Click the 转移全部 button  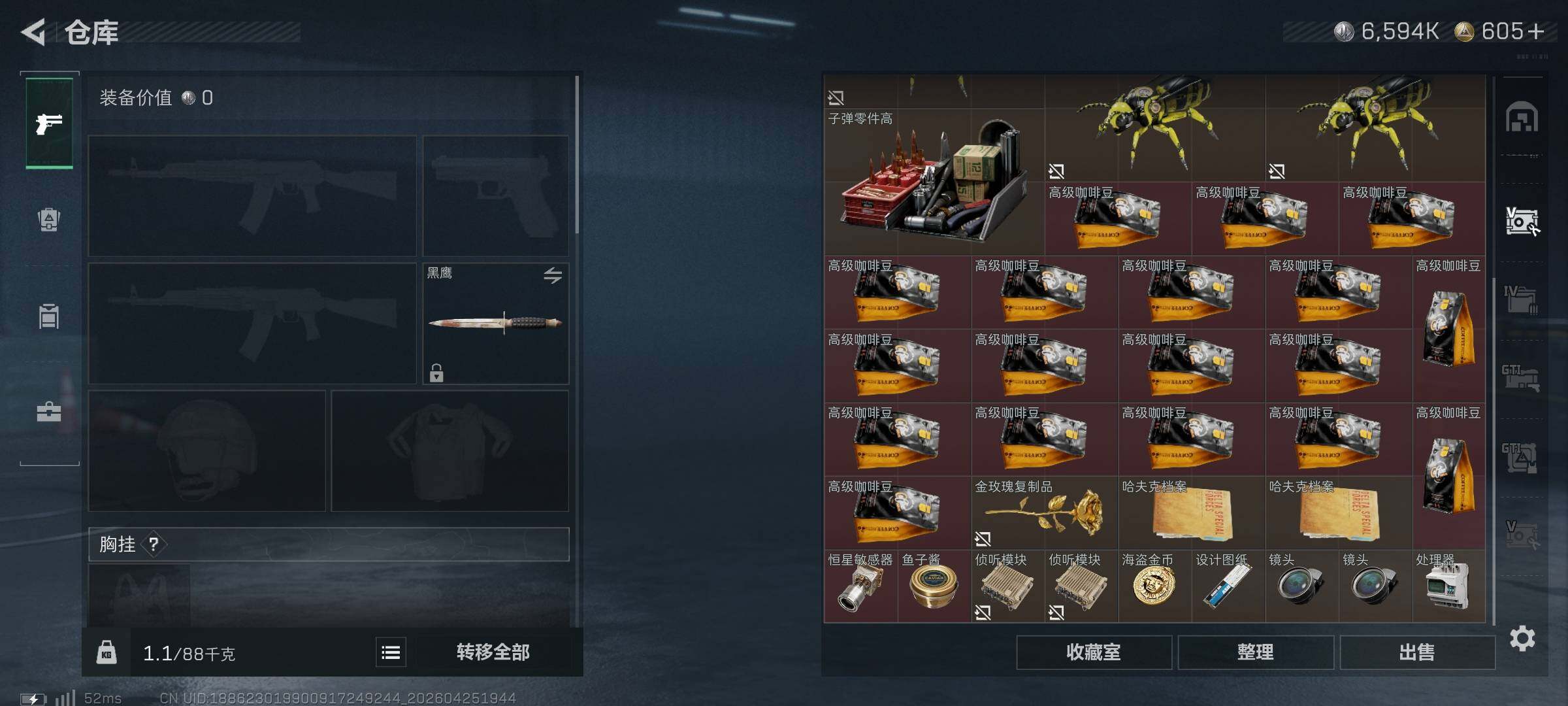[x=493, y=652]
